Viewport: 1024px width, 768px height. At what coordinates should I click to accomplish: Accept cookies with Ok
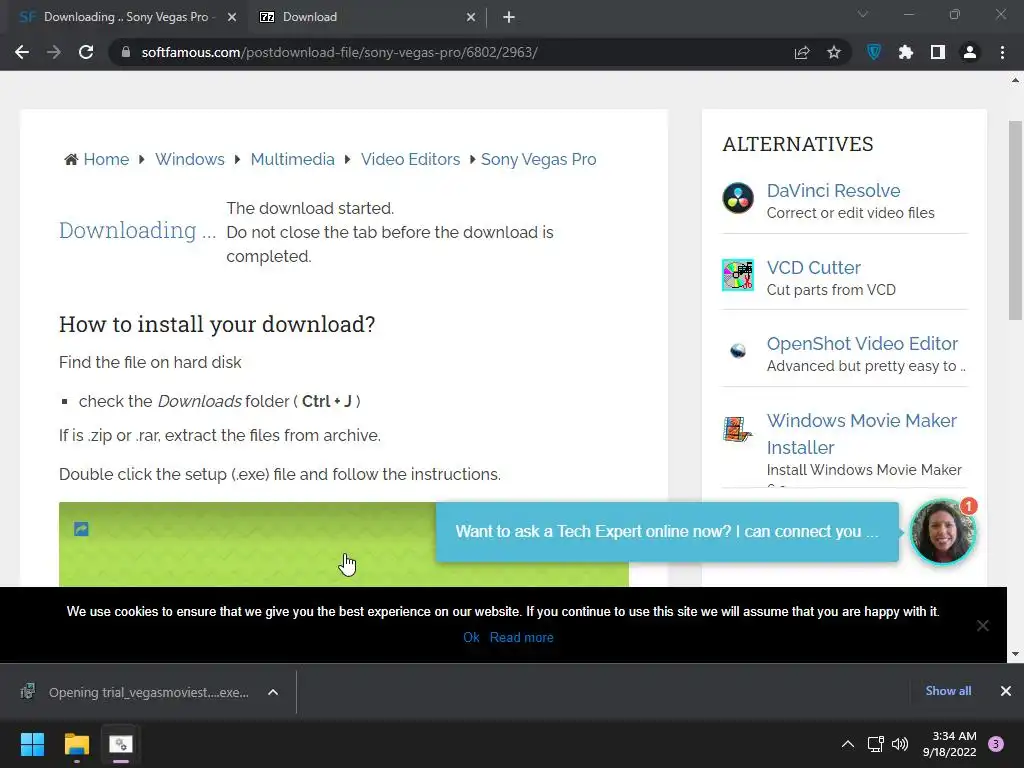[x=471, y=637]
